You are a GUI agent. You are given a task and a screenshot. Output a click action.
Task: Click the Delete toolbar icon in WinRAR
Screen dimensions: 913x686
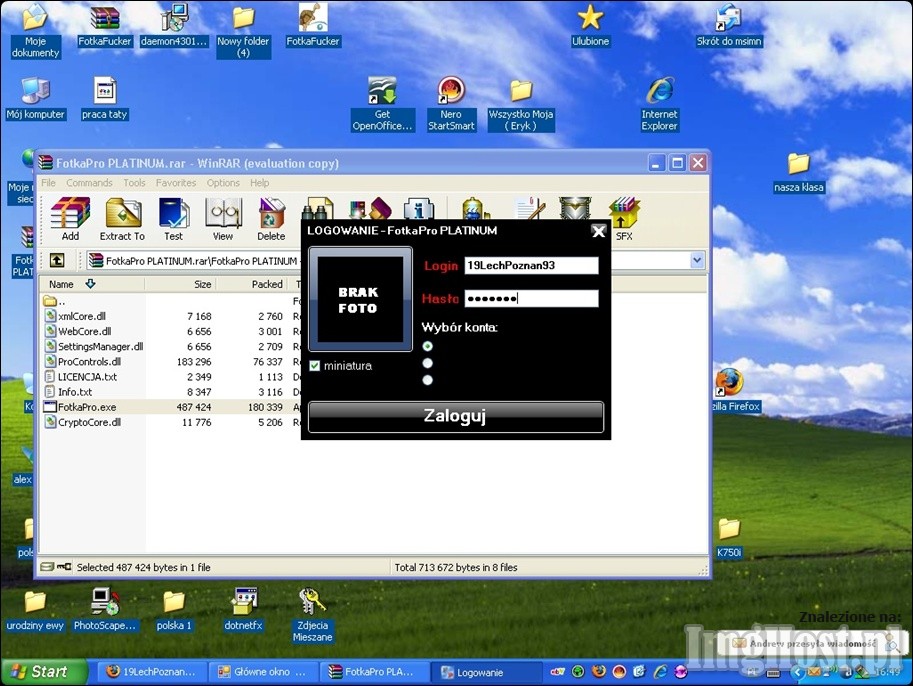click(x=271, y=219)
